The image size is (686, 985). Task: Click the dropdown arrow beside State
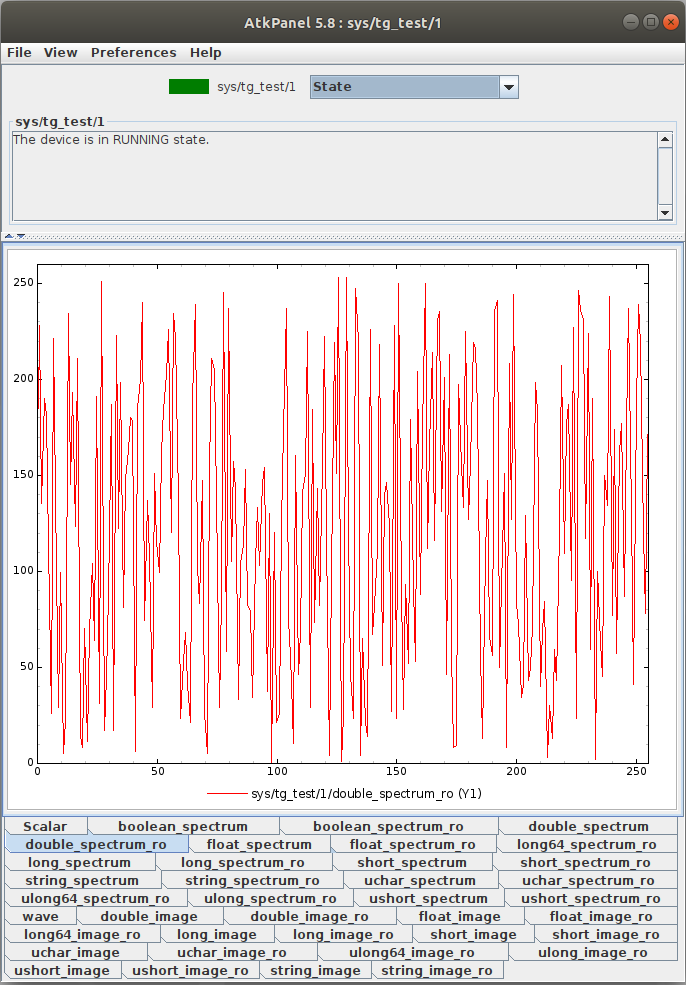tap(509, 87)
